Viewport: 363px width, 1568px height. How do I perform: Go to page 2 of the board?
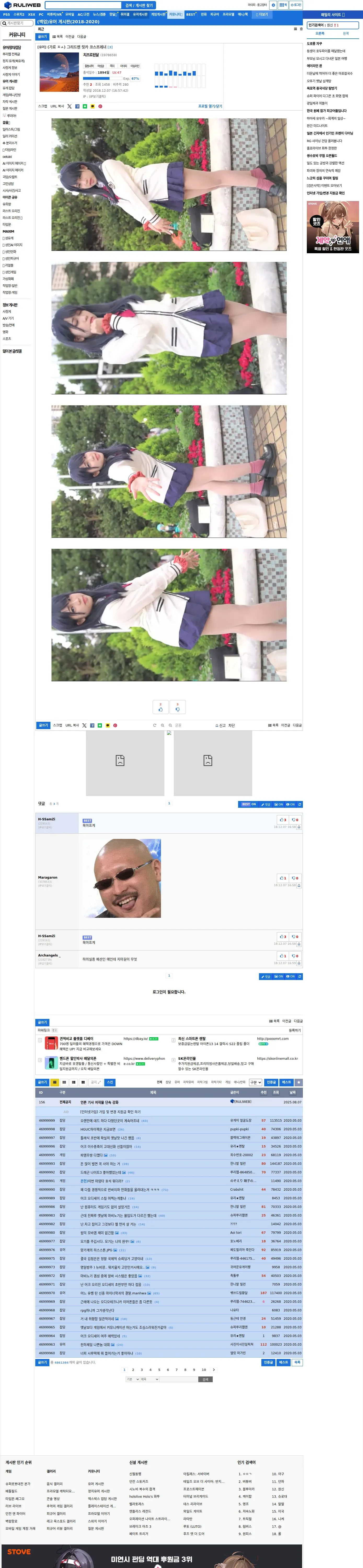pos(133,1370)
